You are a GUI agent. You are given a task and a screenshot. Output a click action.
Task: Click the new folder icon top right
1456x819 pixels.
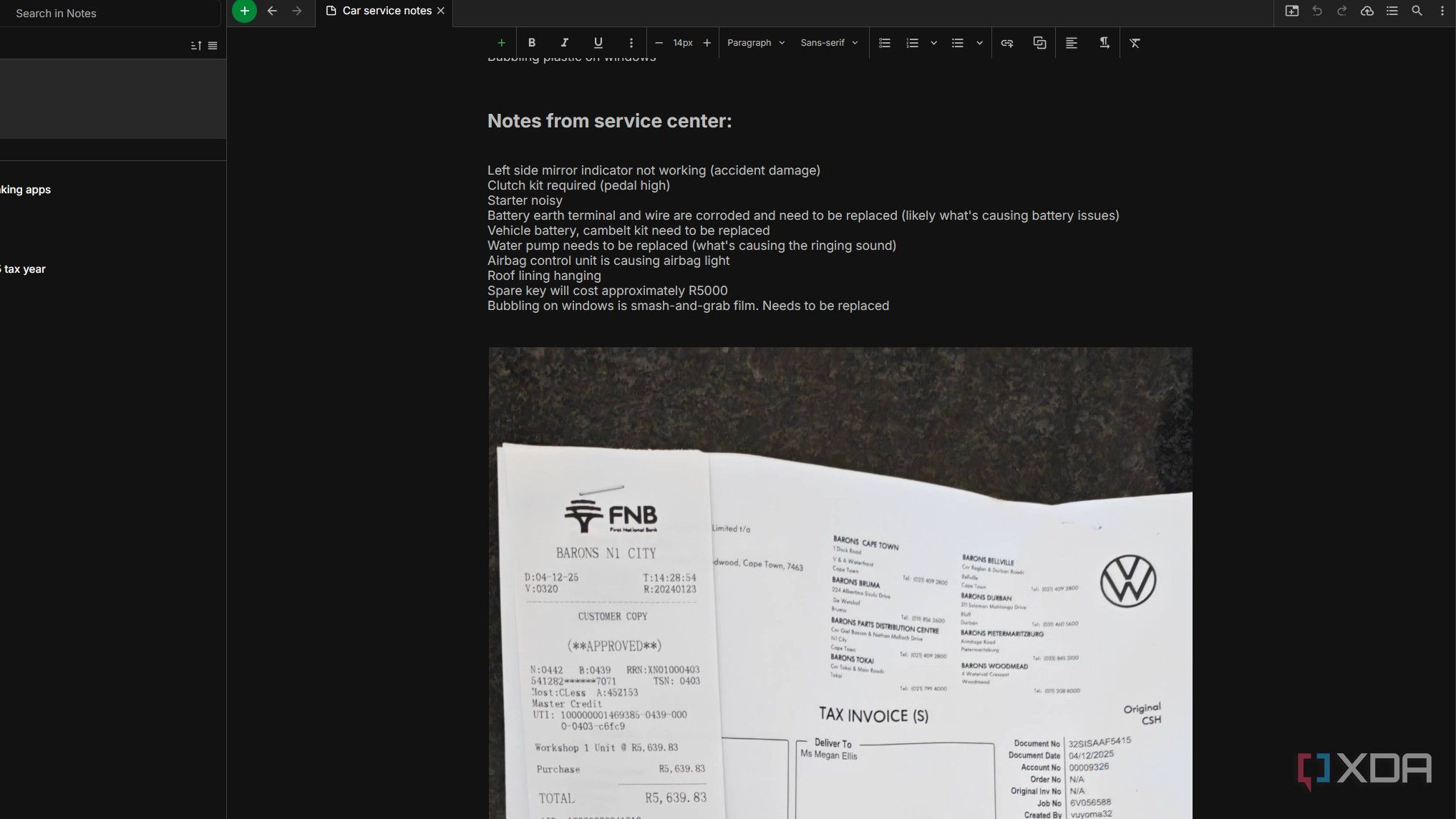pos(1292,11)
